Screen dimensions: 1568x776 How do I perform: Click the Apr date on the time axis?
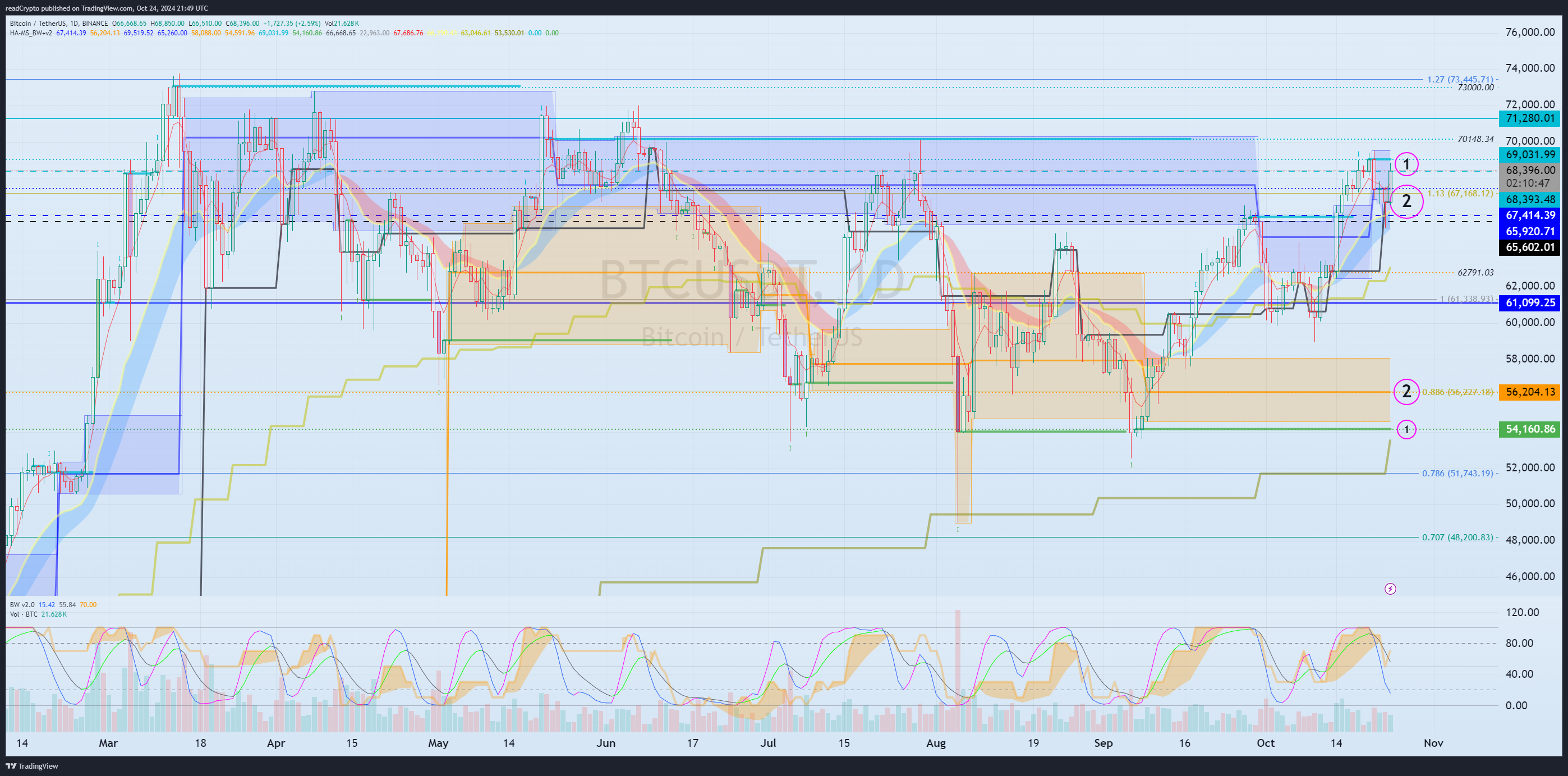point(277,743)
